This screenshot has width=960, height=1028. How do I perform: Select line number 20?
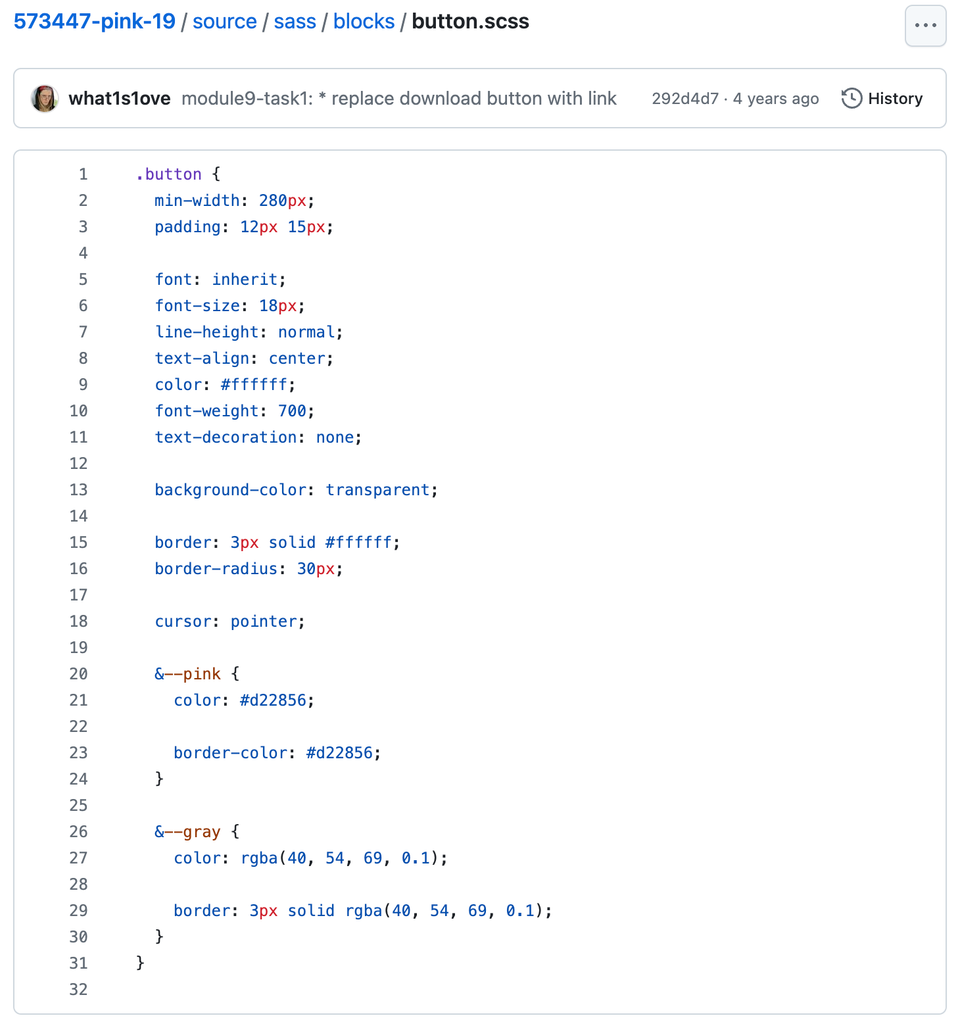(x=79, y=674)
